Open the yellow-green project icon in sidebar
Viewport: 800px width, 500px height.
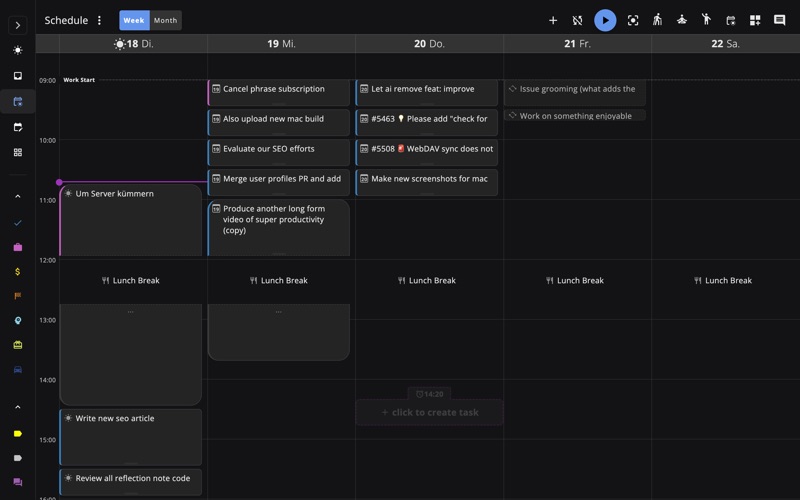coord(18,345)
